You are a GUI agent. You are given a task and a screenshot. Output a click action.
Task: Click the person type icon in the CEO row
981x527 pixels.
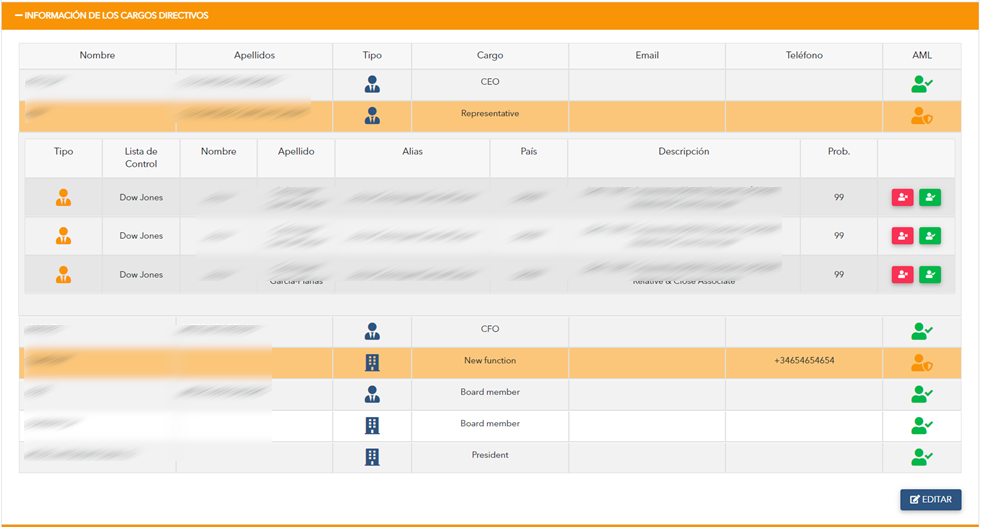pyautogui.click(x=372, y=84)
